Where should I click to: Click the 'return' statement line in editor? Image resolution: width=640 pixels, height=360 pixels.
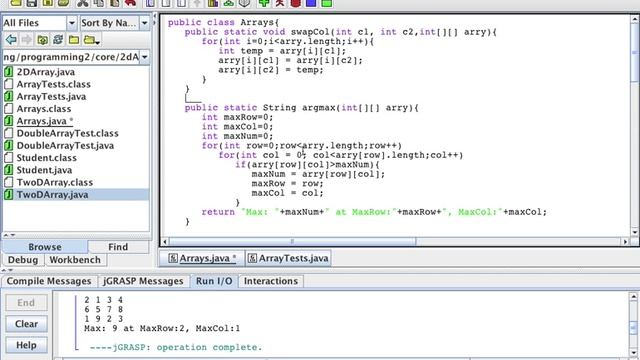click(374, 212)
